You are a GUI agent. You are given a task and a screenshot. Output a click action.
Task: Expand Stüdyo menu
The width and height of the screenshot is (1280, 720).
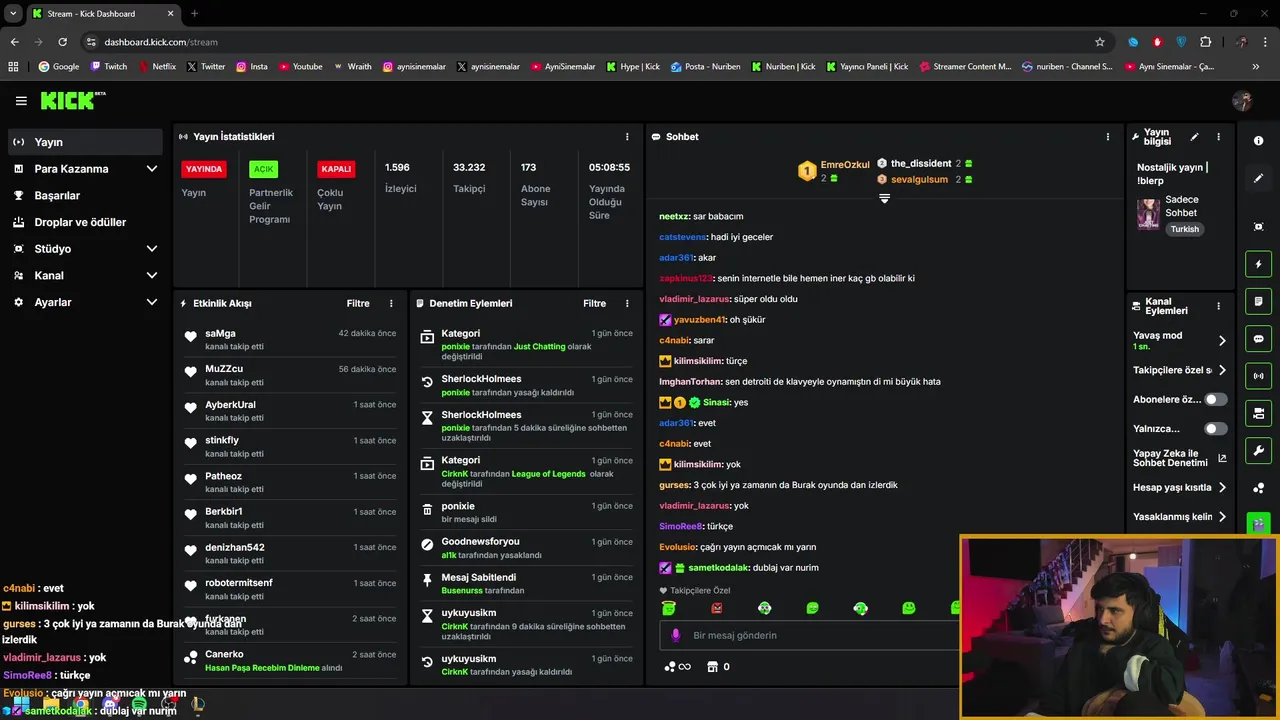pos(152,249)
